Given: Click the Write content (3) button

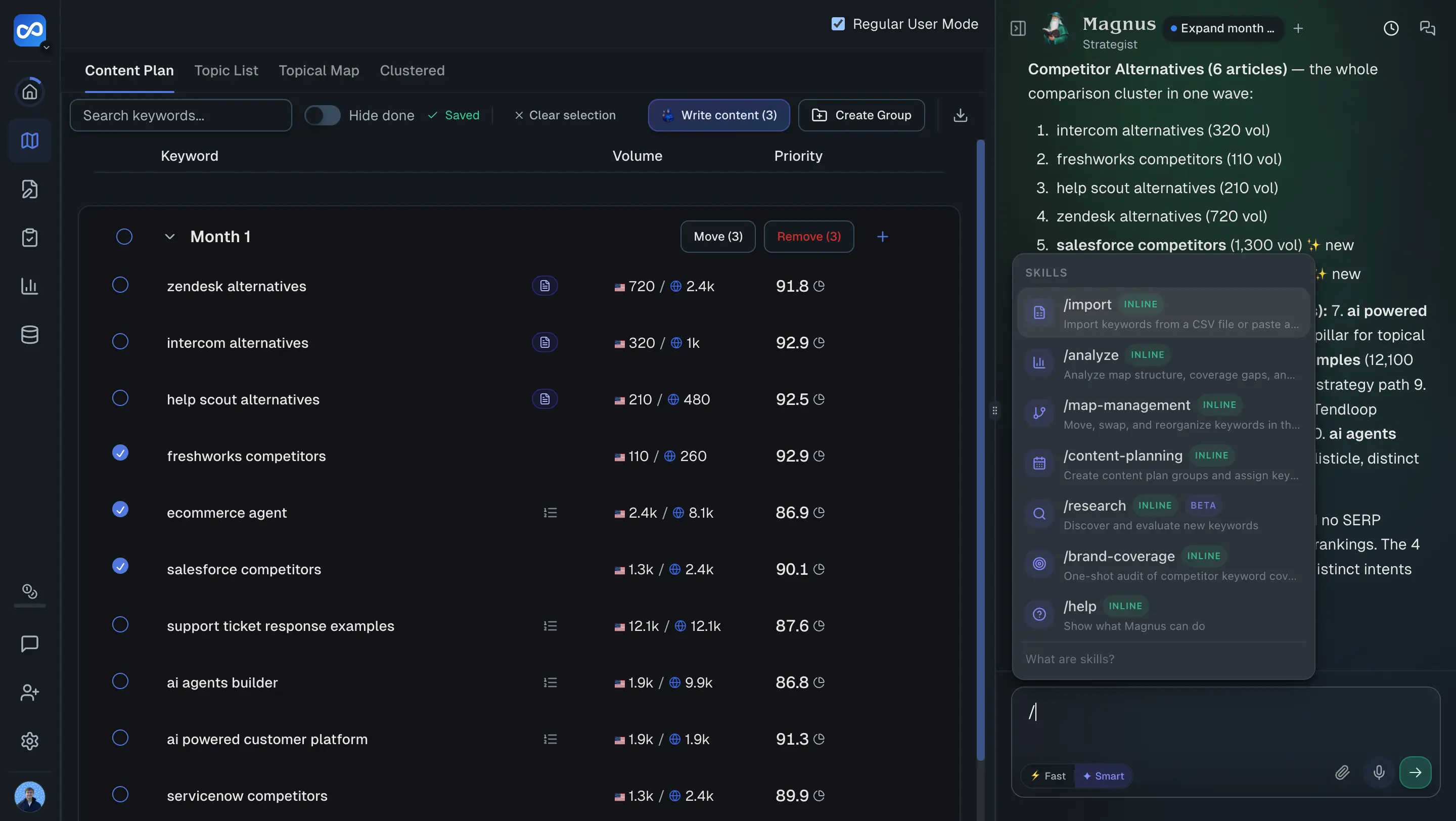Looking at the screenshot, I should [x=718, y=115].
